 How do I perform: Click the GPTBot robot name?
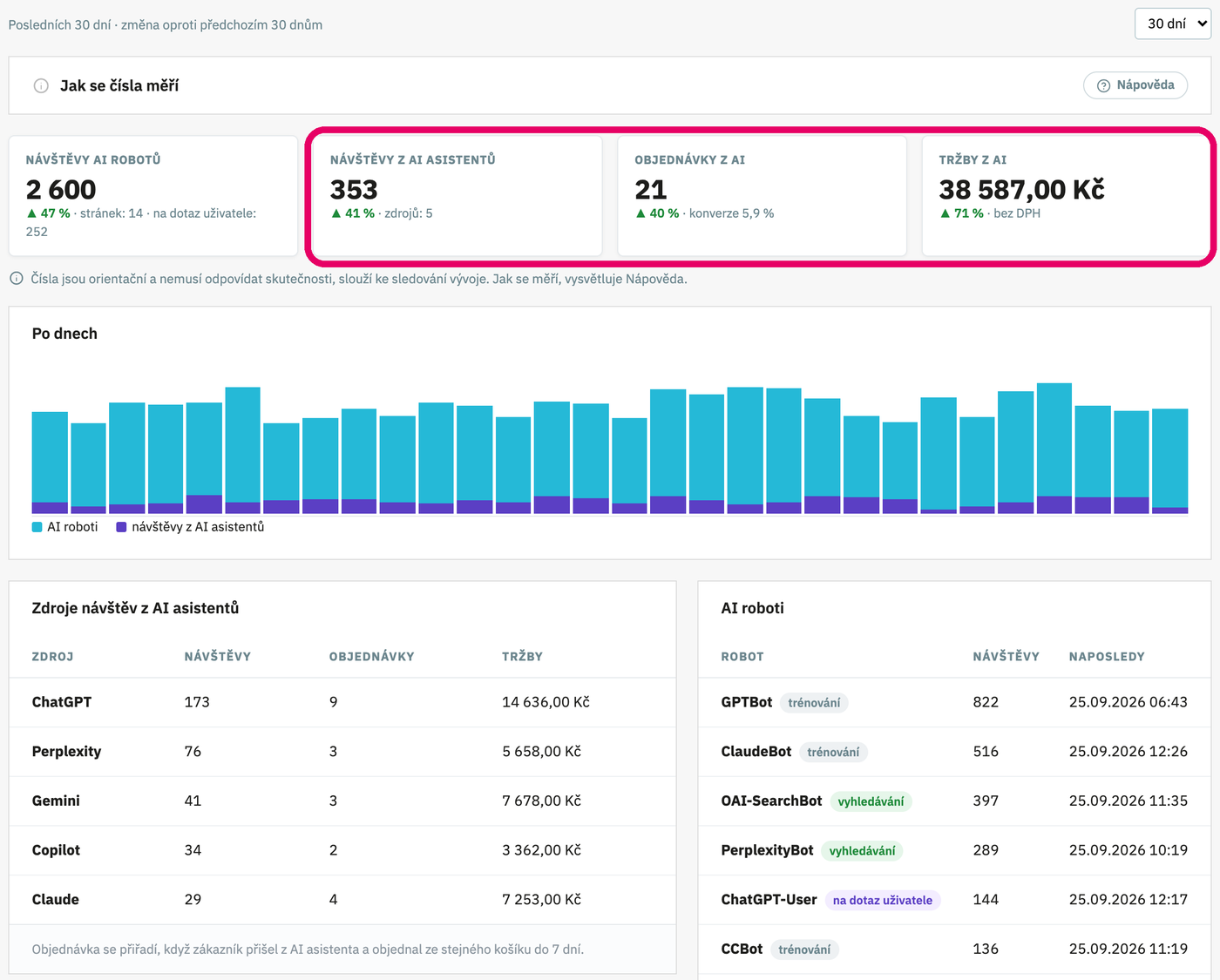[x=747, y=702]
